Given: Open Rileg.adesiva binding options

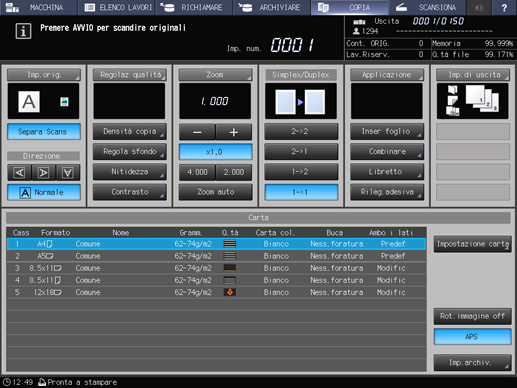Looking at the screenshot, I should 387,192.
